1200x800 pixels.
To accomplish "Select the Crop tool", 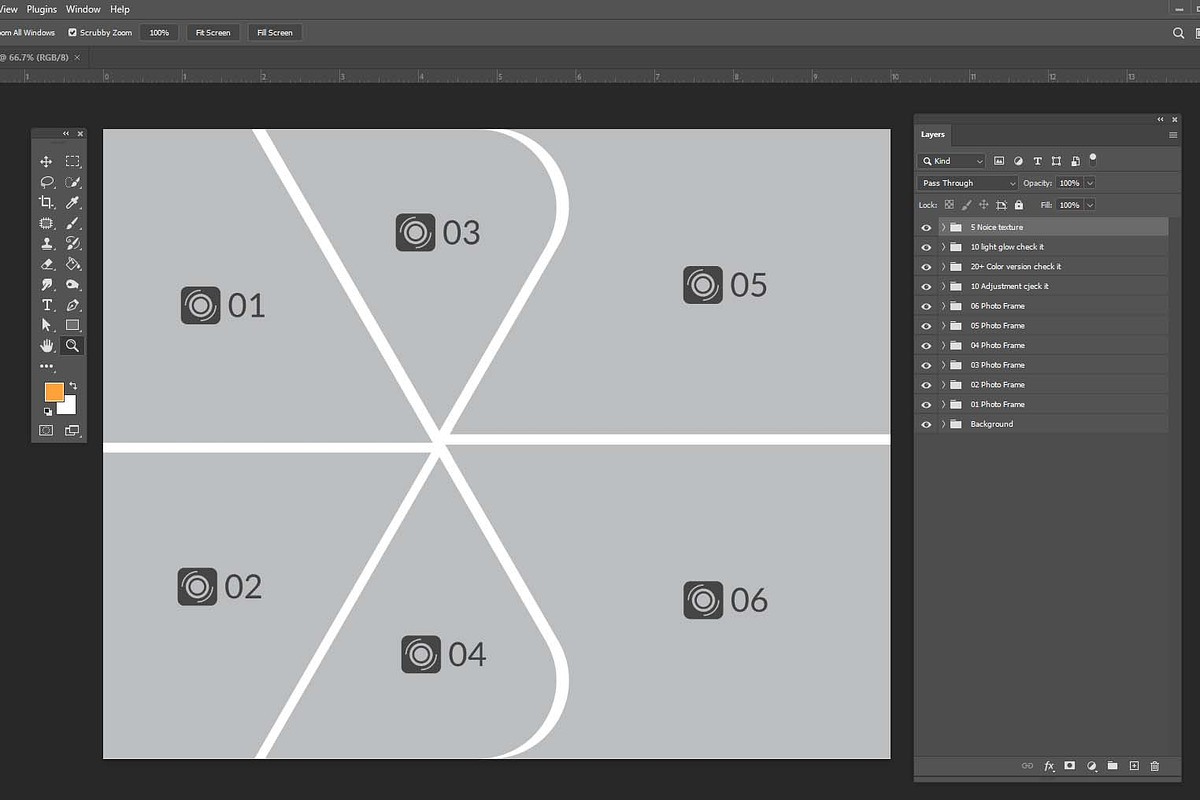I will [46, 202].
